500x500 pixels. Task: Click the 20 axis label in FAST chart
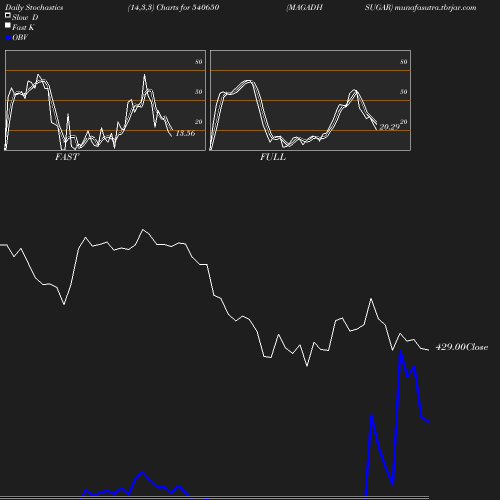pyautogui.click(x=199, y=122)
